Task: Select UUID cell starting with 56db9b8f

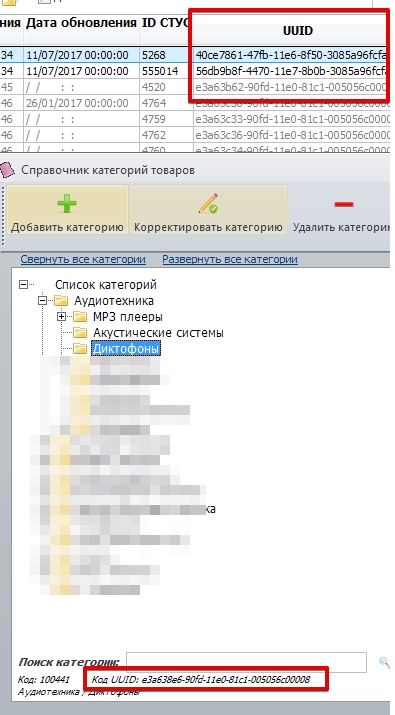Action: coord(291,71)
